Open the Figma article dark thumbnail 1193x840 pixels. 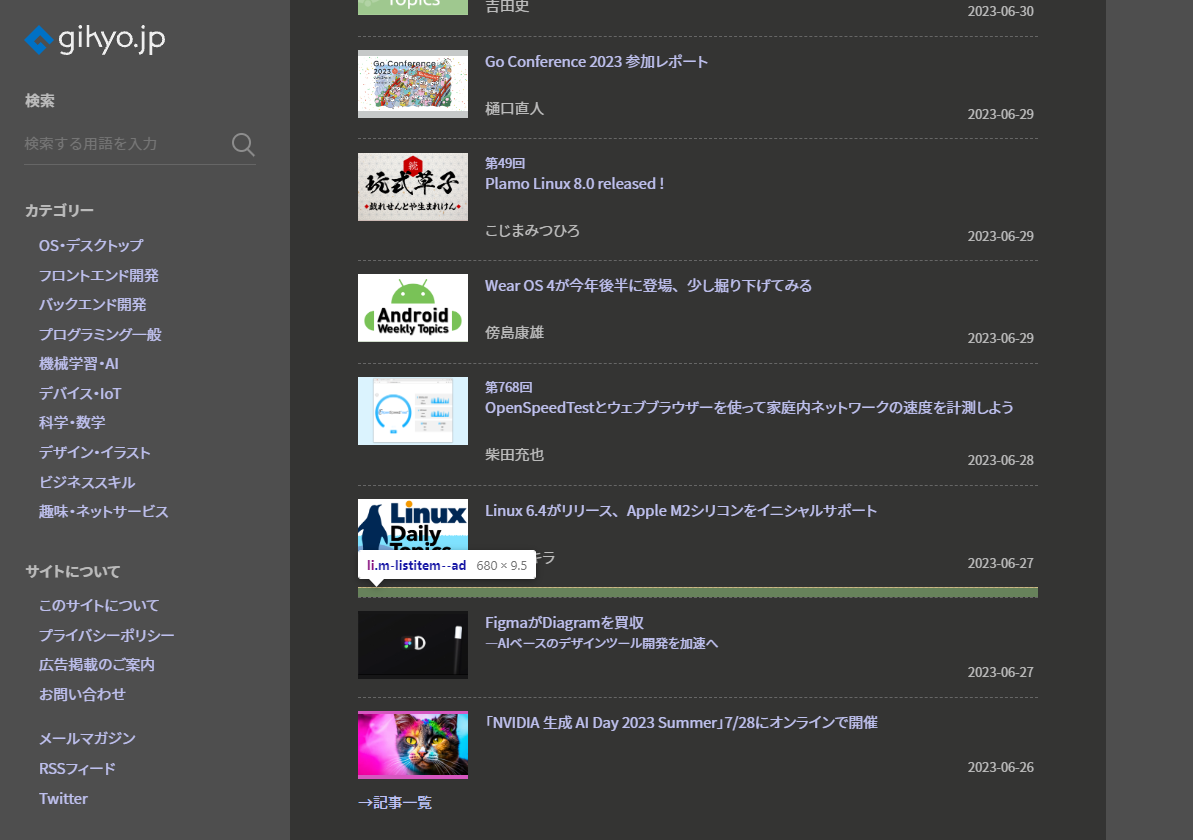click(412, 644)
